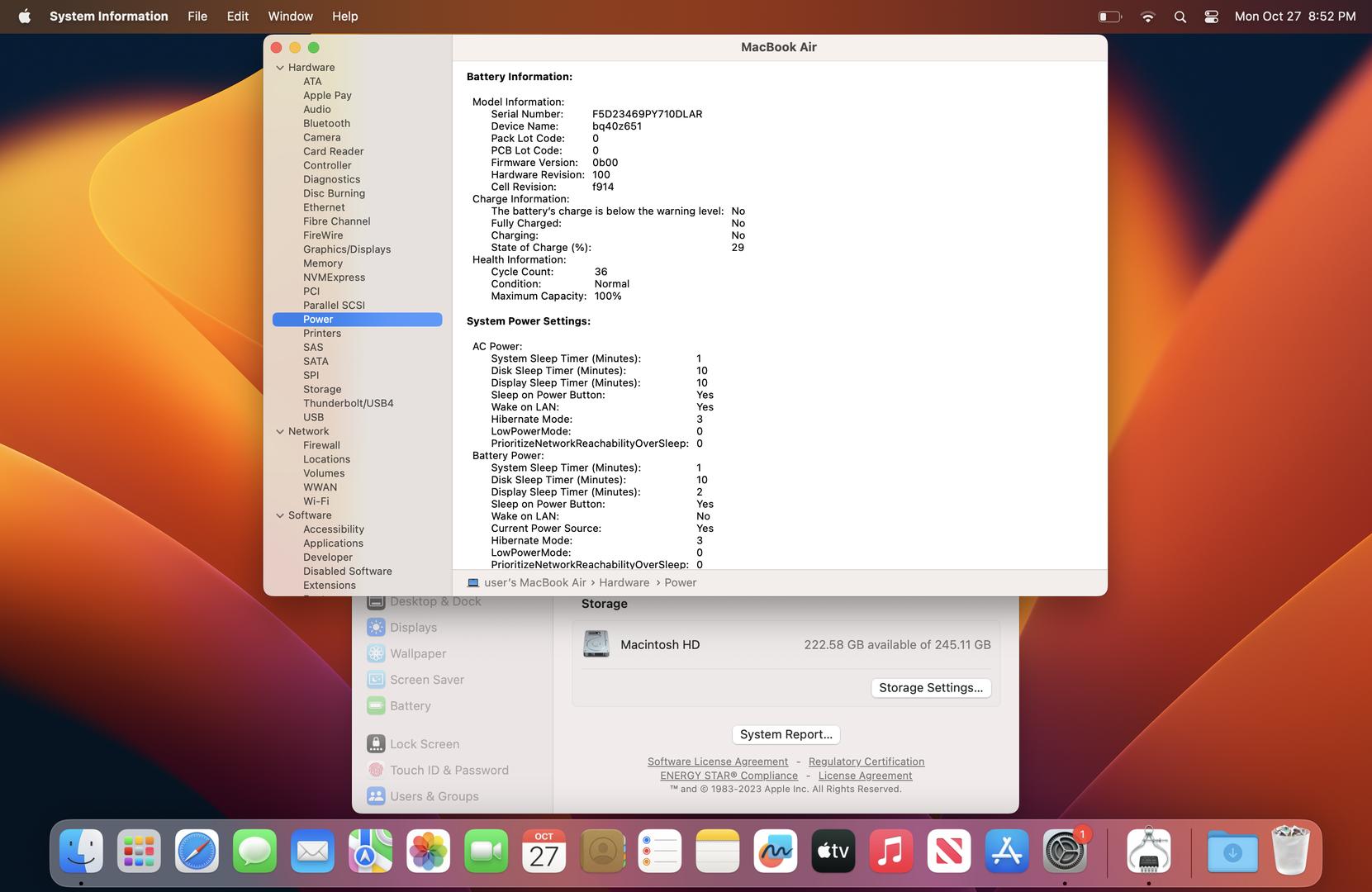
Task: Click the Wi-Fi status icon
Action: [1147, 17]
